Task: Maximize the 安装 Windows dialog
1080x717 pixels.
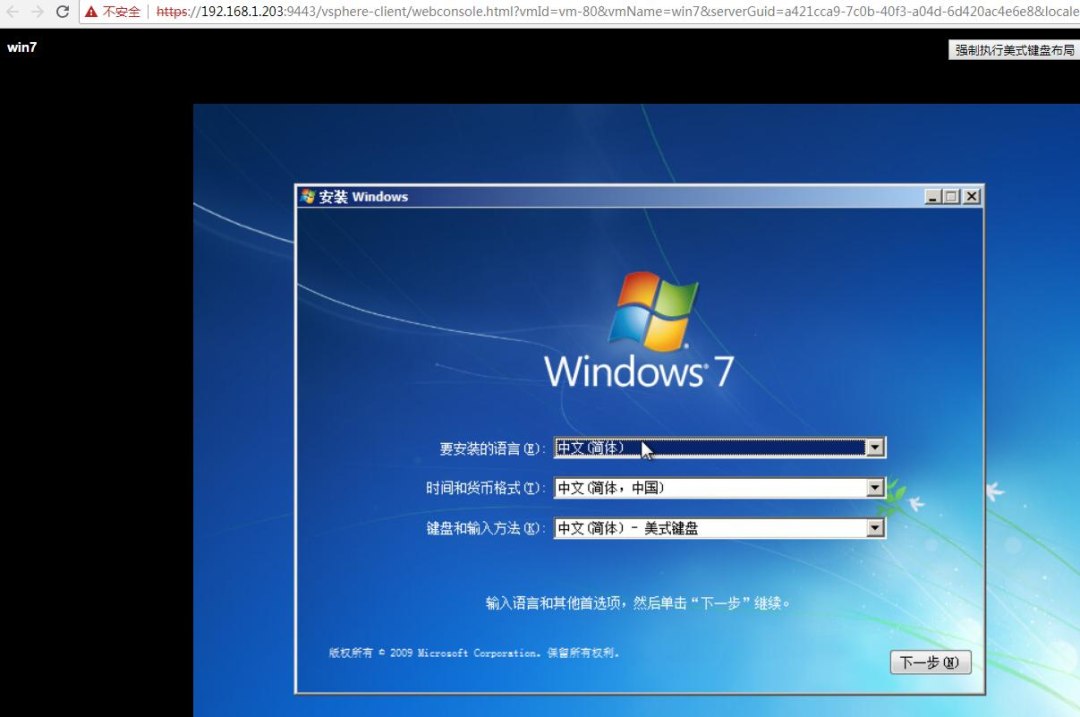Action: click(x=951, y=197)
